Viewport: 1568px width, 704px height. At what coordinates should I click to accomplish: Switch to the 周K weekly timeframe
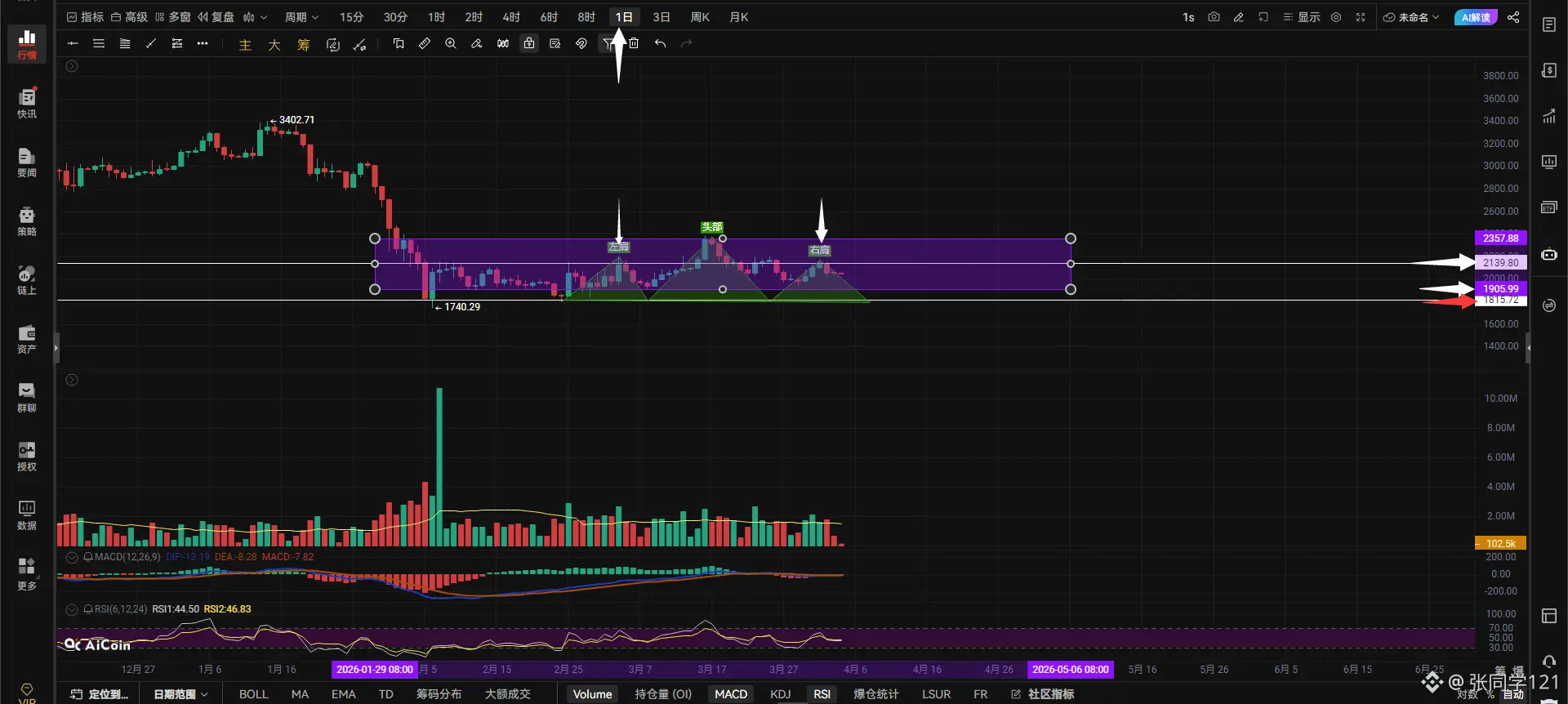[x=700, y=17]
